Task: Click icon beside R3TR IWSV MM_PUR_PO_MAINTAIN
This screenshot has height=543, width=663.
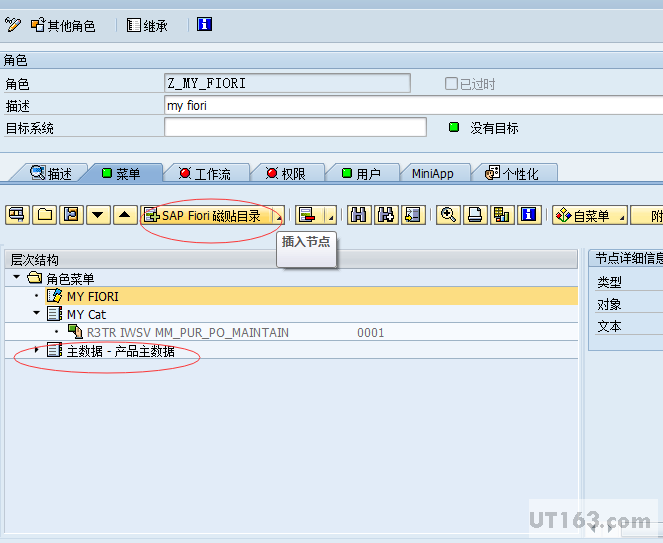Action: (75, 332)
